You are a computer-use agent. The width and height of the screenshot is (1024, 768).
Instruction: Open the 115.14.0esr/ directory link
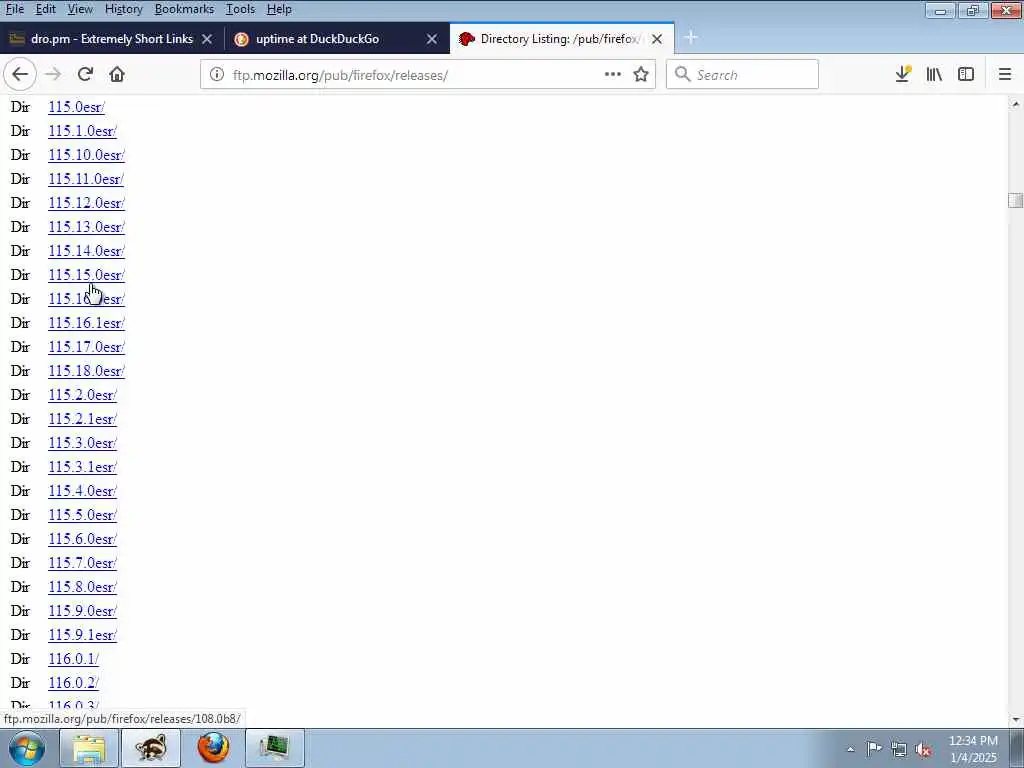86,251
